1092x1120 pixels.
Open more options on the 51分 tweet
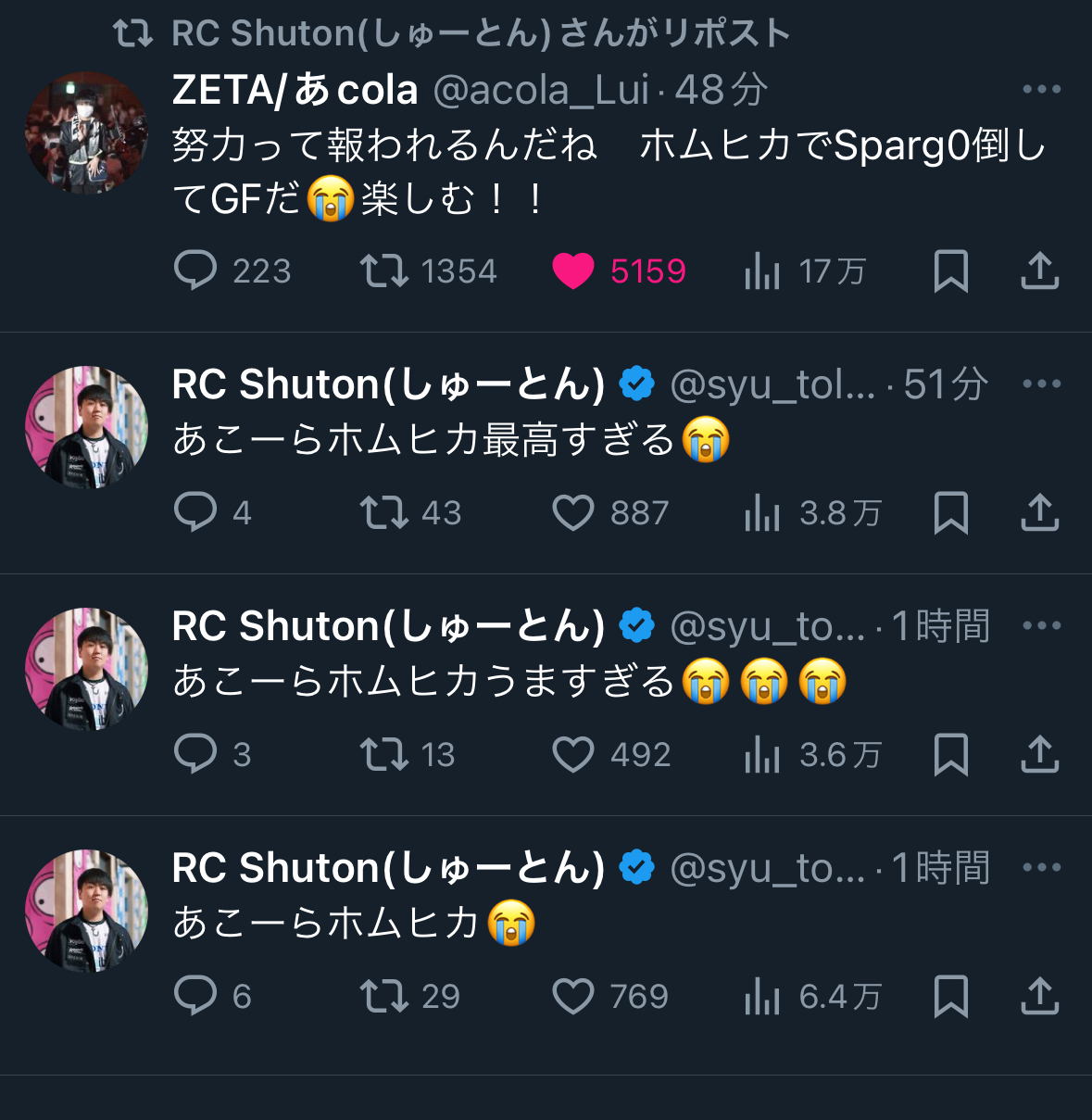click(x=1041, y=384)
